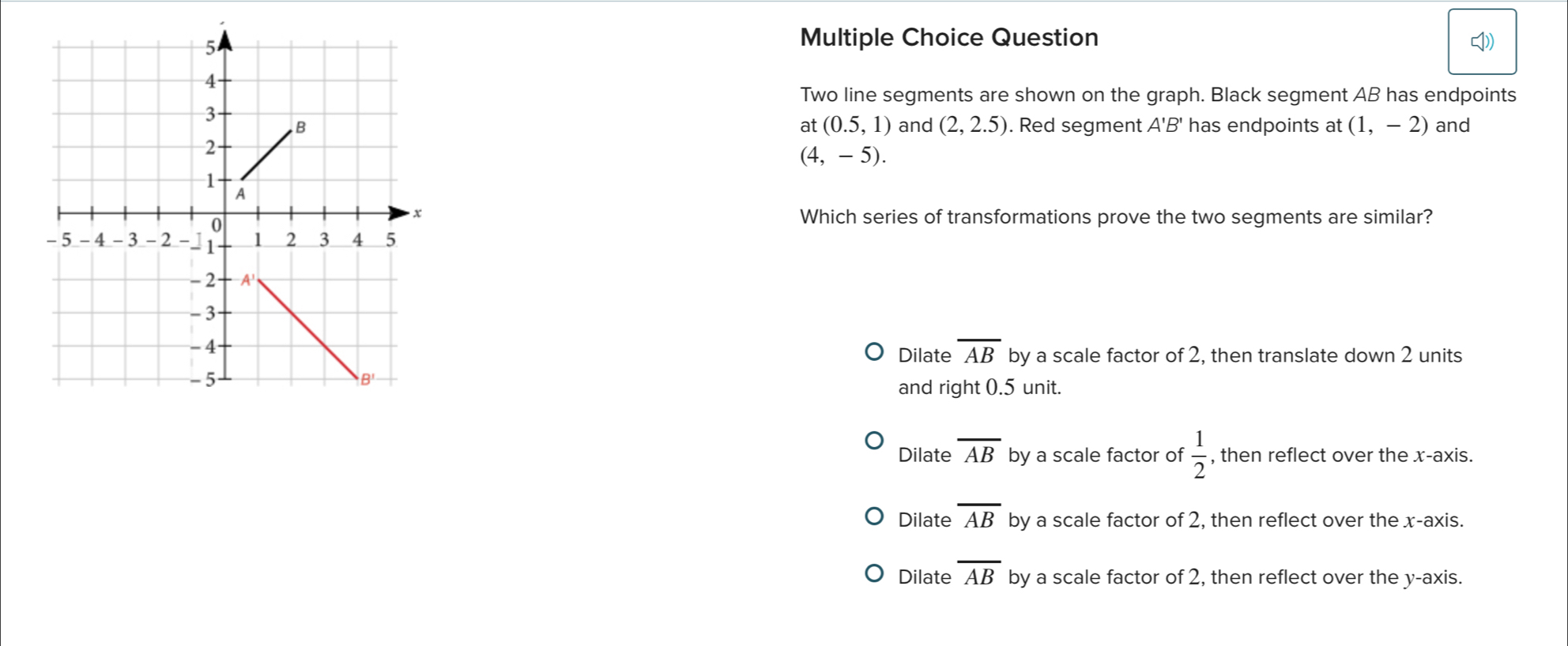This screenshot has width=1568, height=646.
Task: Click the 'Which series of transformations' question text
Action: pos(1116,216)
